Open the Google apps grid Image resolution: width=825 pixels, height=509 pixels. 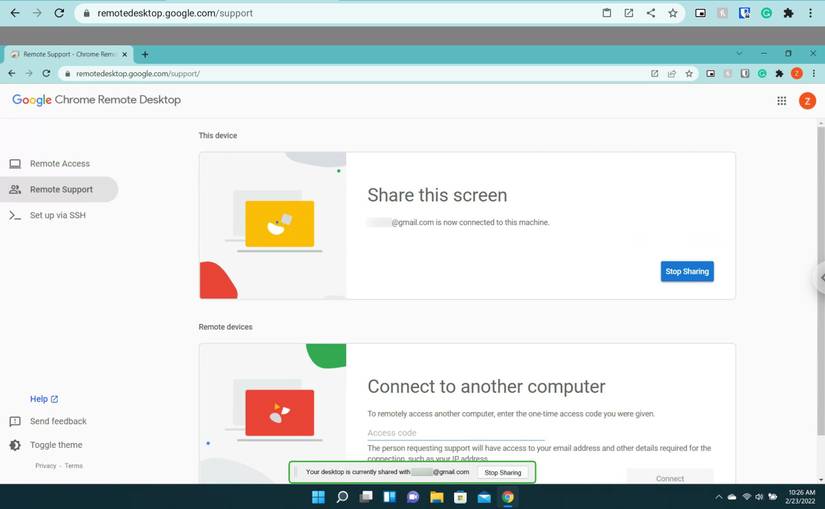(782, 101)
